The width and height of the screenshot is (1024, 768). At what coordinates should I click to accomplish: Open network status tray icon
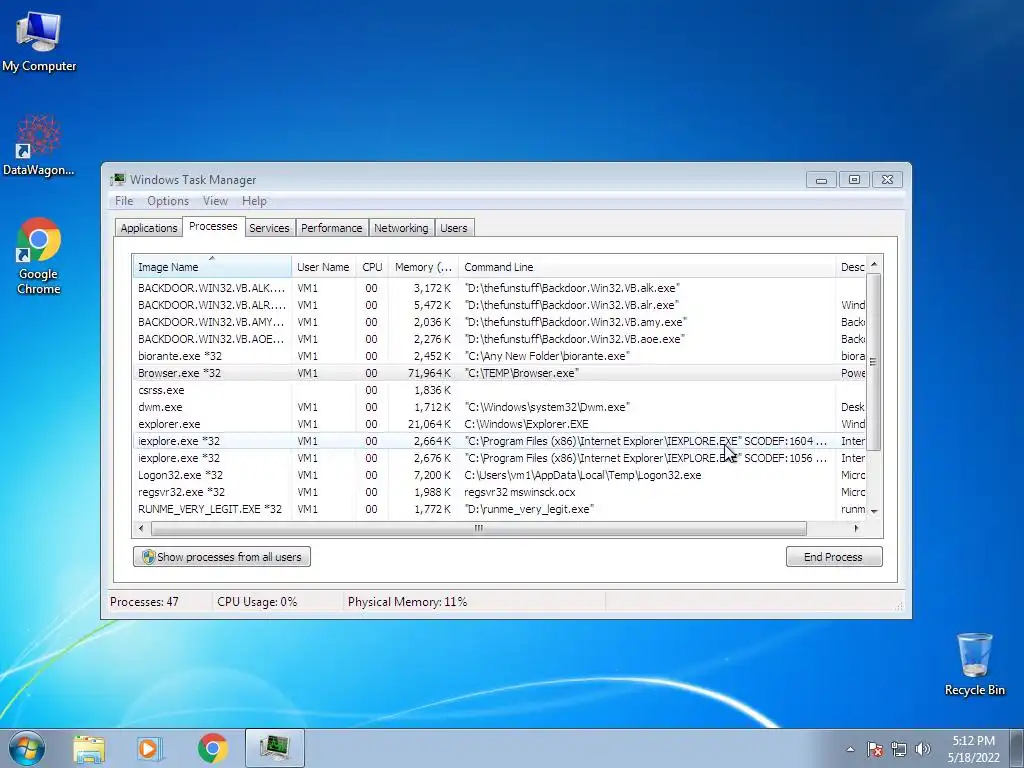point(899,749)
